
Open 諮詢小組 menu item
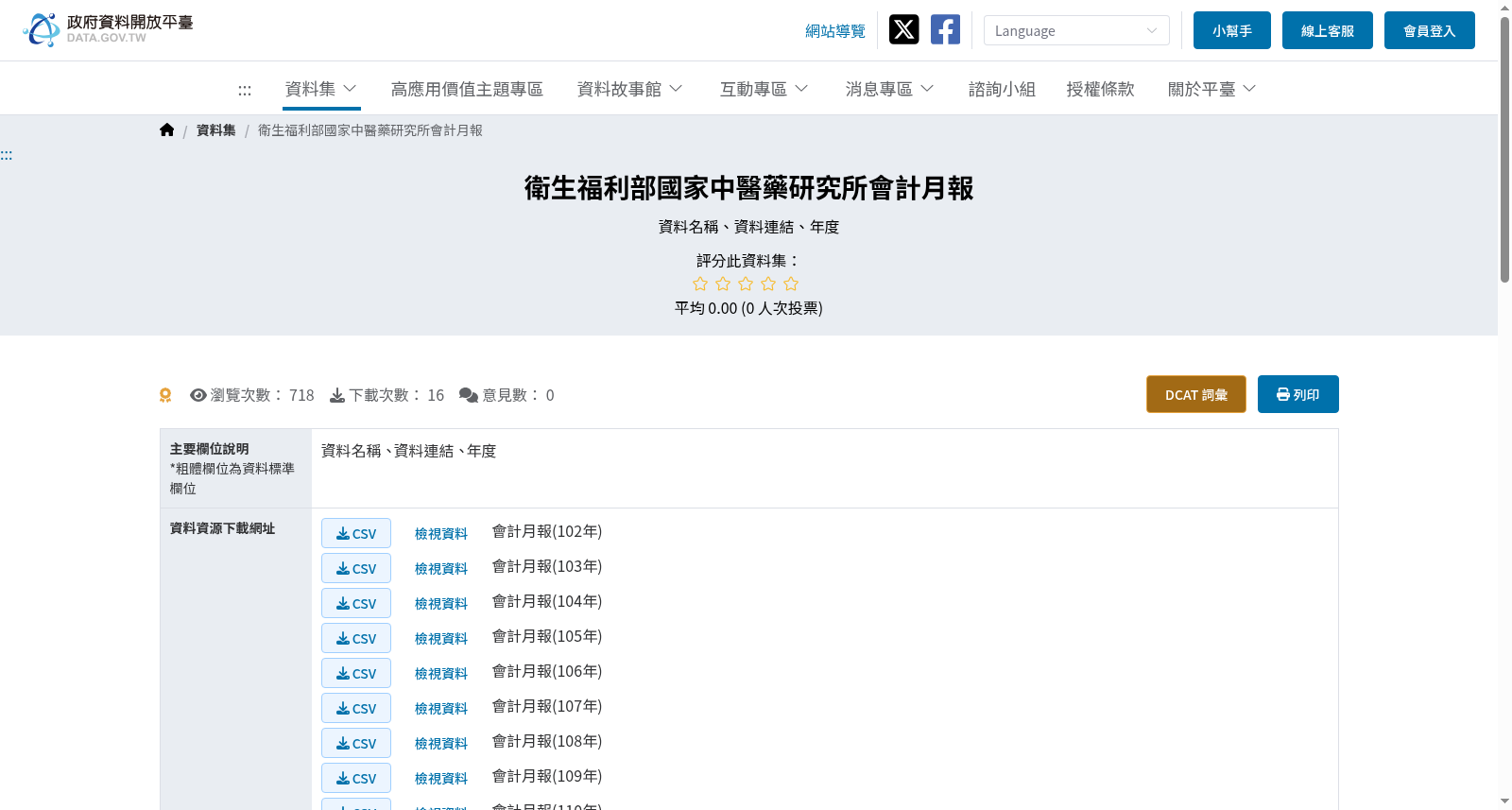click(1002, 89)
